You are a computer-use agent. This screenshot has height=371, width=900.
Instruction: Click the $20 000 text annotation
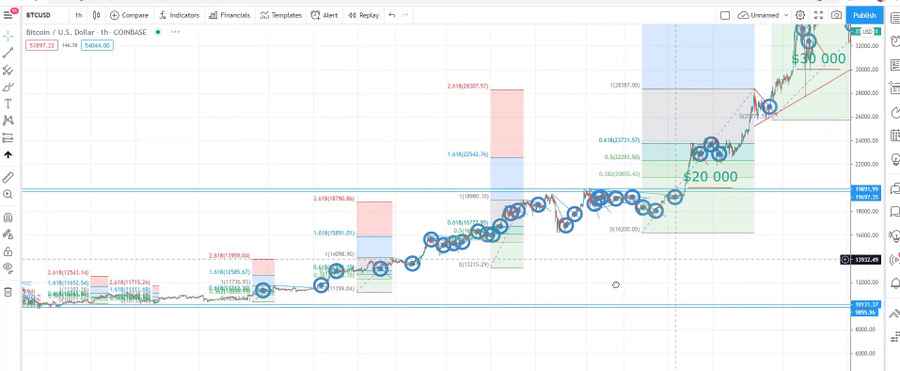710,177
